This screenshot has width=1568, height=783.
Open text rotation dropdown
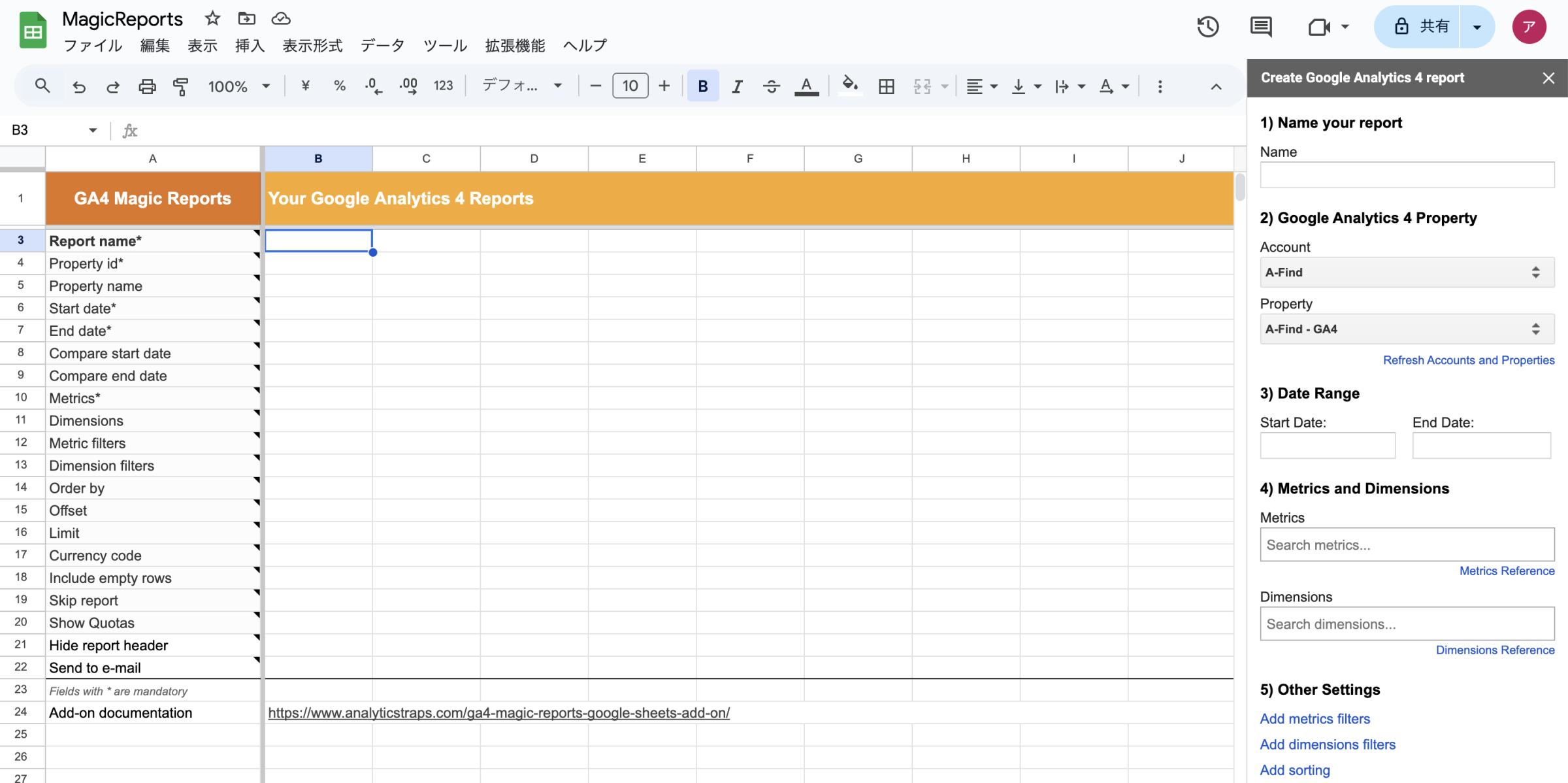click(x=1113, y=86)
